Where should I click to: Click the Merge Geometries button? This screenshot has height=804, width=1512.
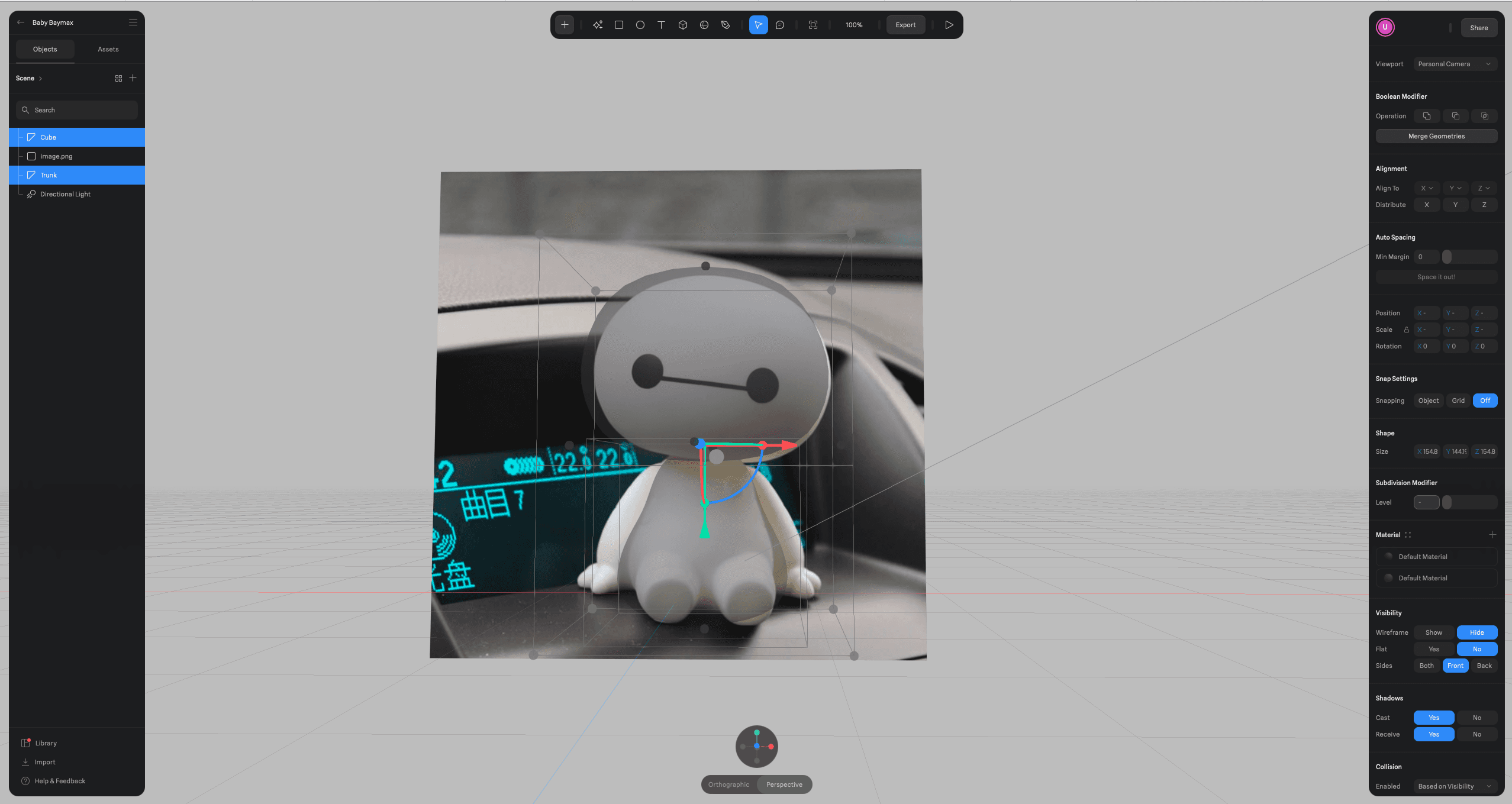(1436, 136)
